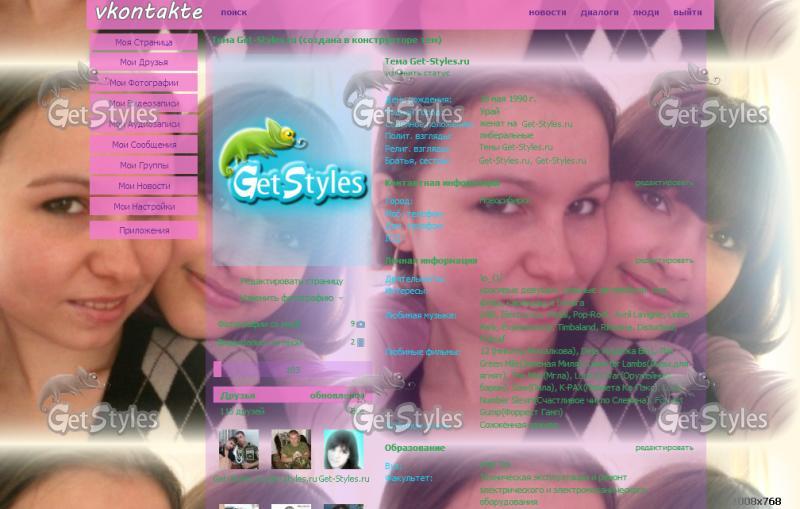
Task: Open диалоги in the top navigation
Action: [599, 12]
